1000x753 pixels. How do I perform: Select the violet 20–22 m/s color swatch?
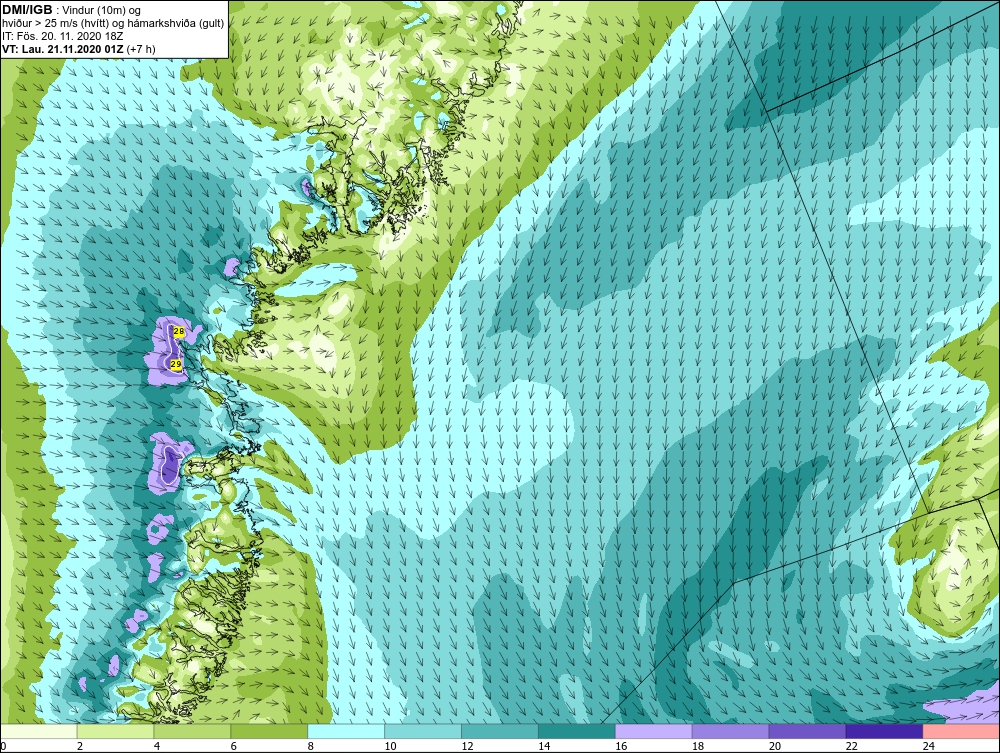pyautogui.click(x=807, y=731)
